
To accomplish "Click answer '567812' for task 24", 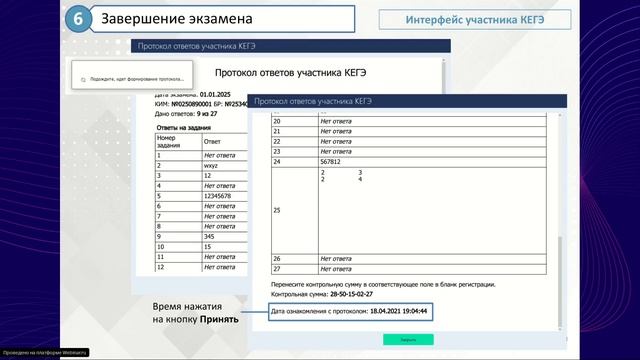I will [330, 162].
